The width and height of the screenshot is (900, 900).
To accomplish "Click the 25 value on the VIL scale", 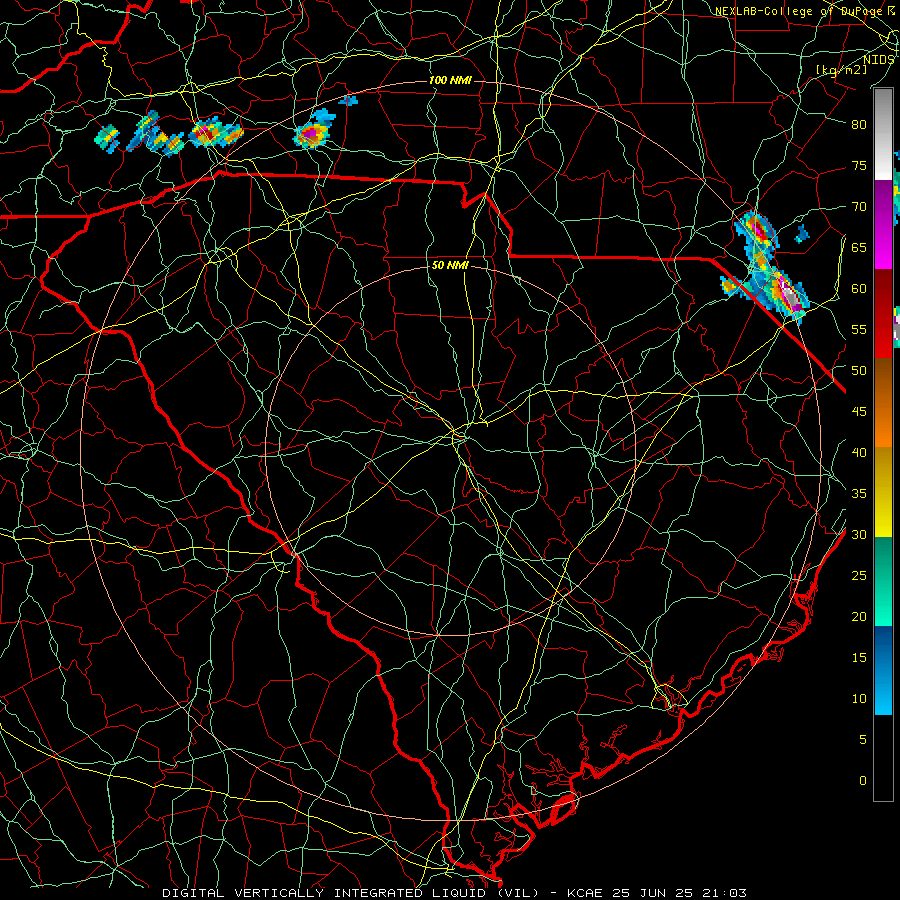I will (859, 576).
